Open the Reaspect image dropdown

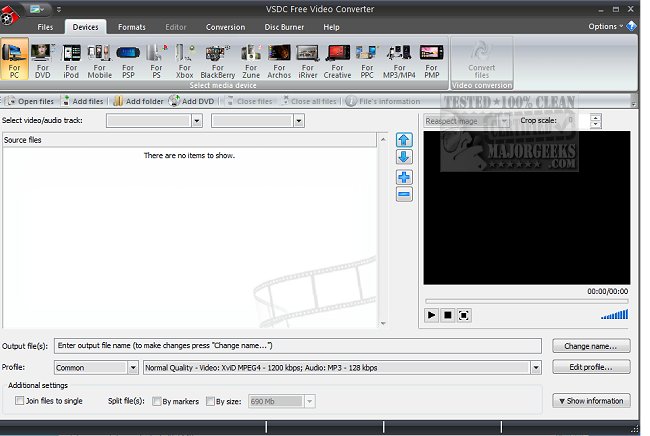pyautogui.click(x=504, y=121)
